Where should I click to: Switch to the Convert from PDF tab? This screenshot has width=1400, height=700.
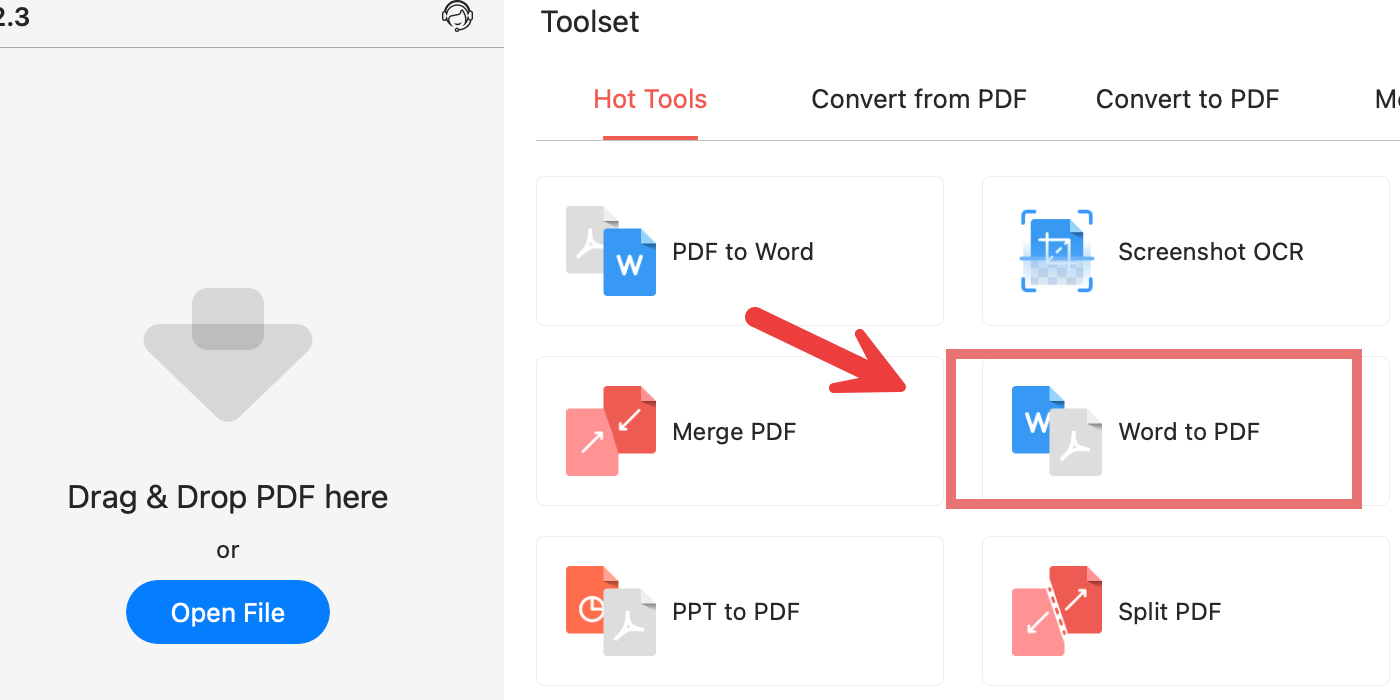[918, 99]
